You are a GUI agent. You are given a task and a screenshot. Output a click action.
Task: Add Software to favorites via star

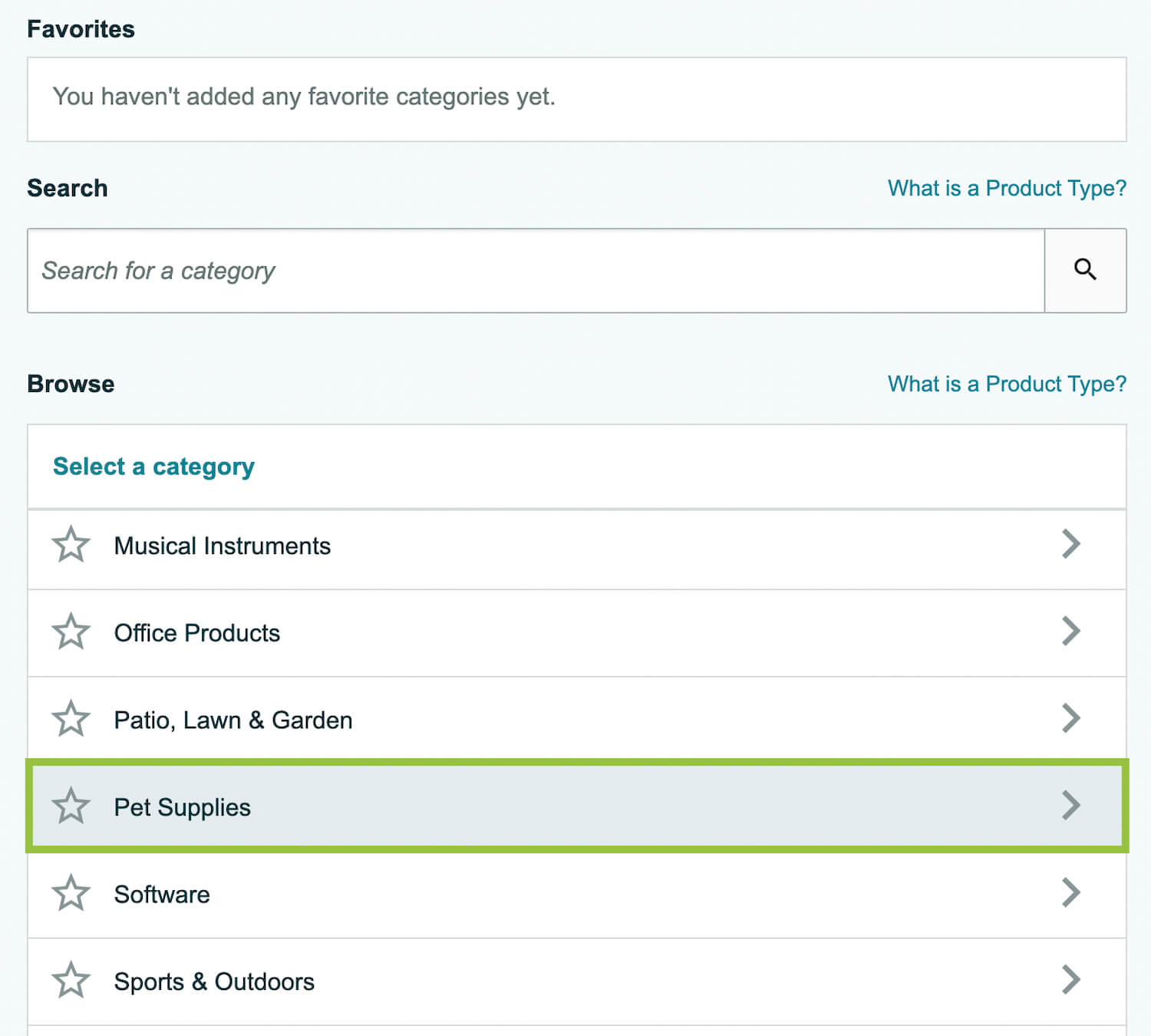tap(71, 893)
